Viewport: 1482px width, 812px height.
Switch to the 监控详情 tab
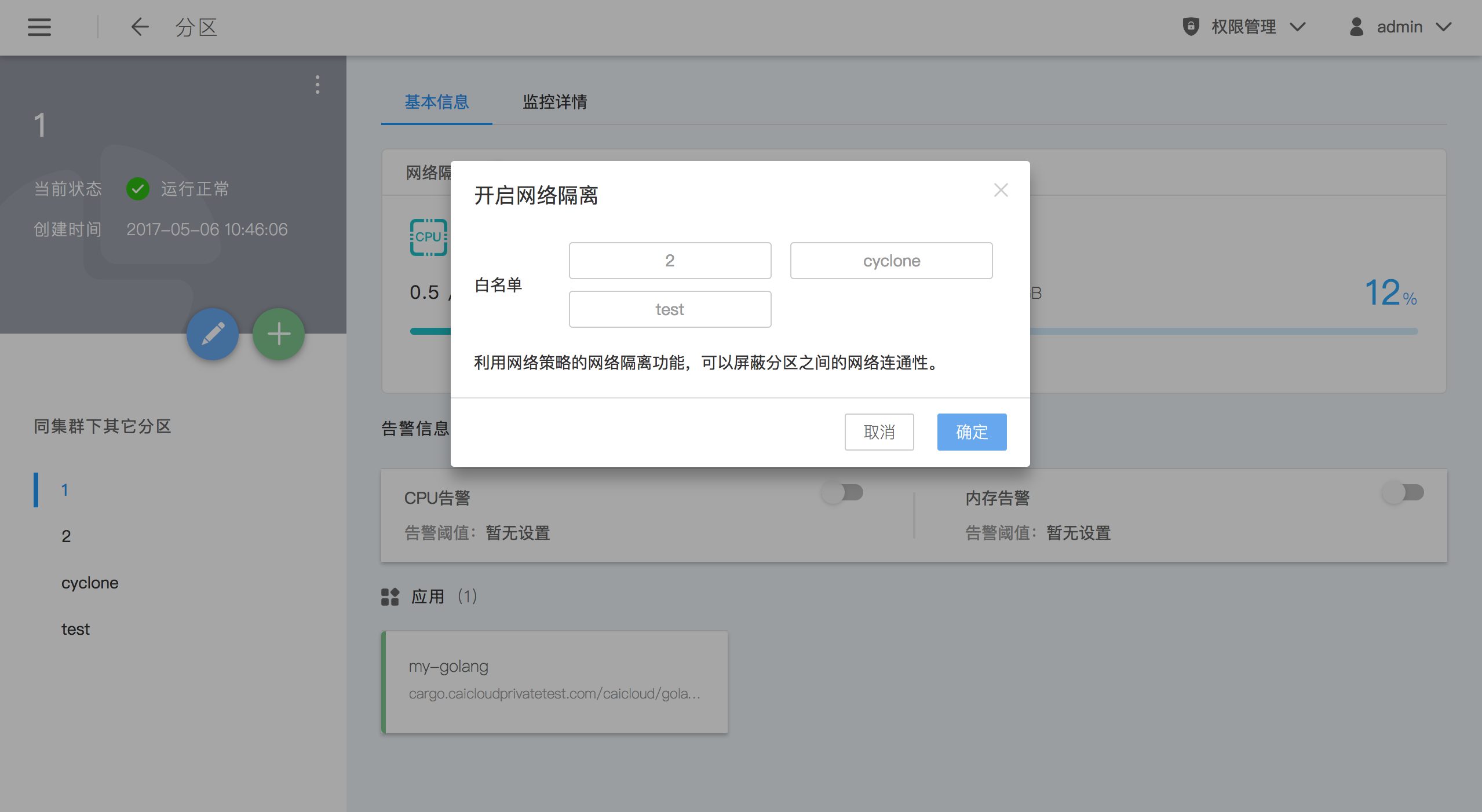(x=554, y=102)
